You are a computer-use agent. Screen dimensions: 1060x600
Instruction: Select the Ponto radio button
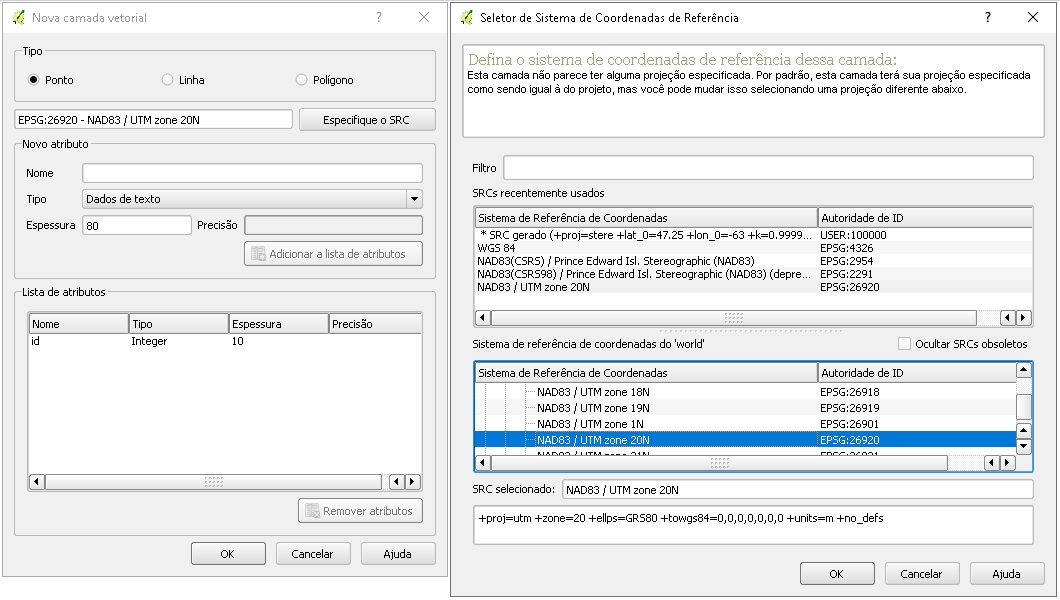(x=34, y=80)
